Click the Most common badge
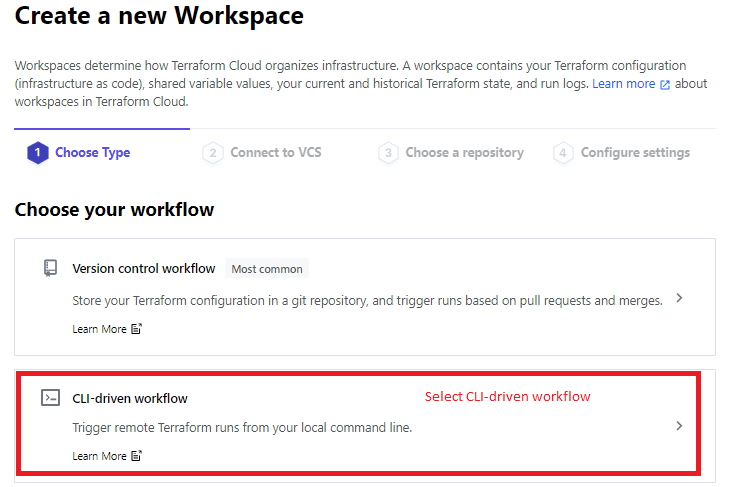The width and height of the screenshot is (731, 487). (x=266, y=268)
